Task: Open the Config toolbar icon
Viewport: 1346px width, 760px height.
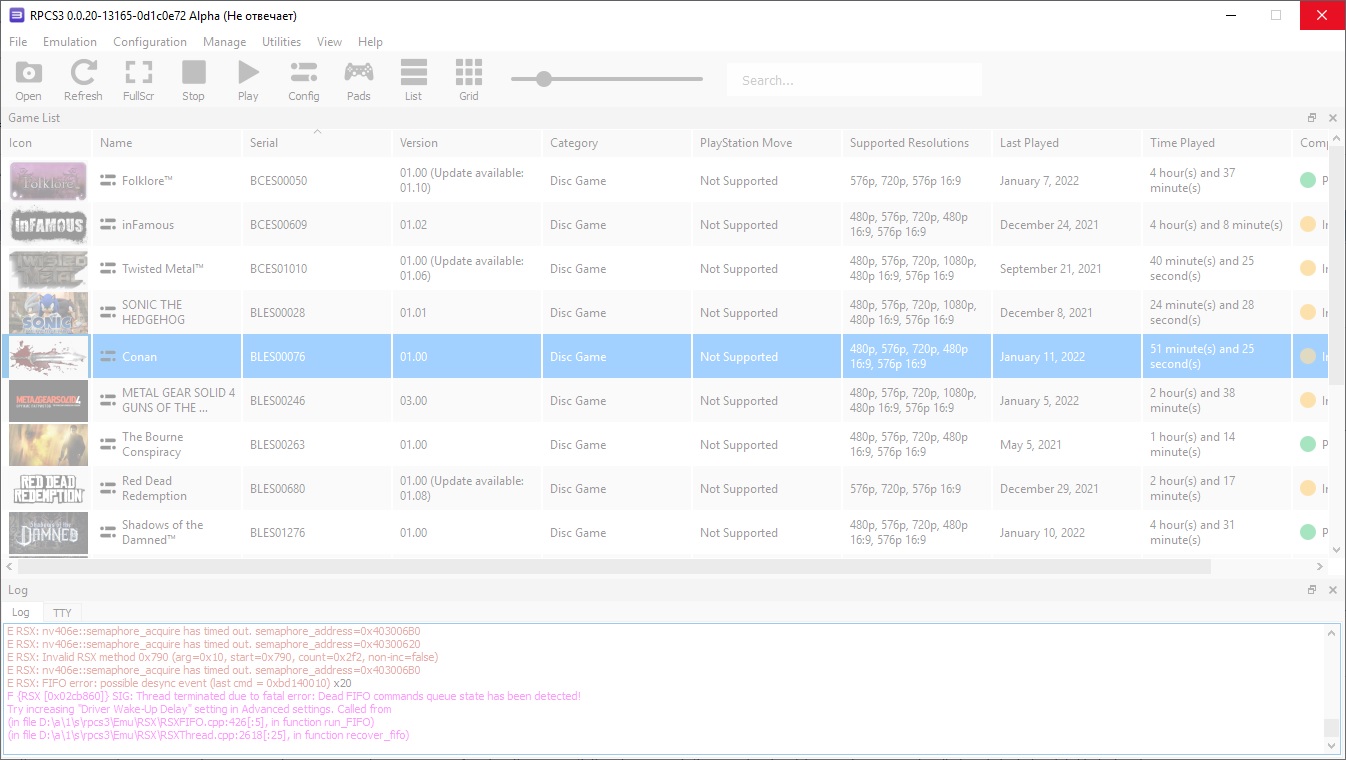Action: pos(303,80)
